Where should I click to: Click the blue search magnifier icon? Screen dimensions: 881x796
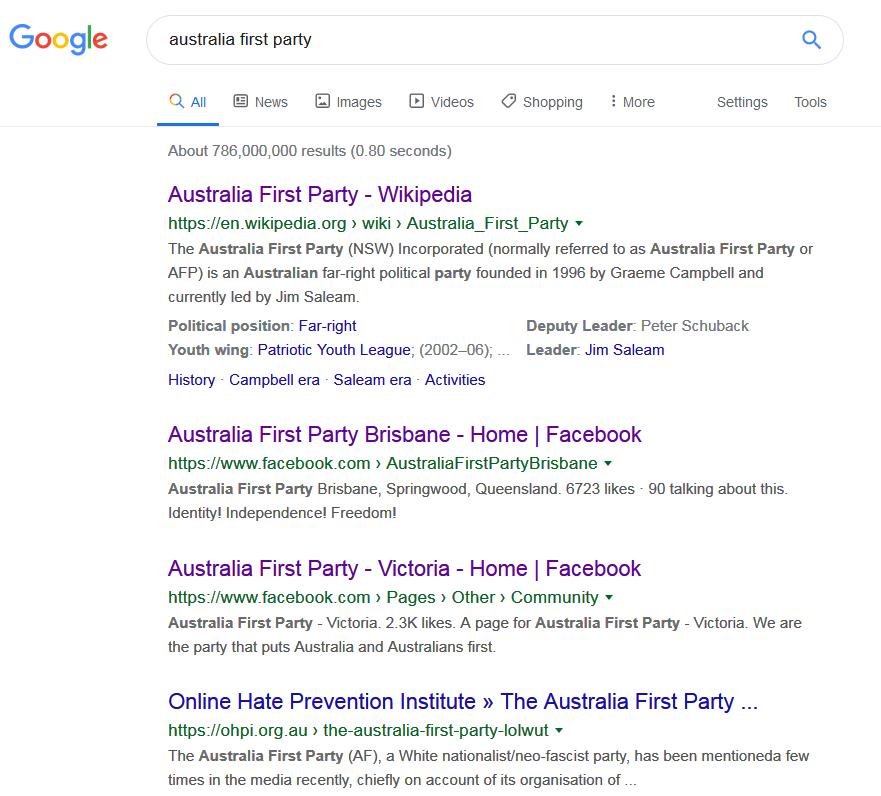[x=811, y=40]
